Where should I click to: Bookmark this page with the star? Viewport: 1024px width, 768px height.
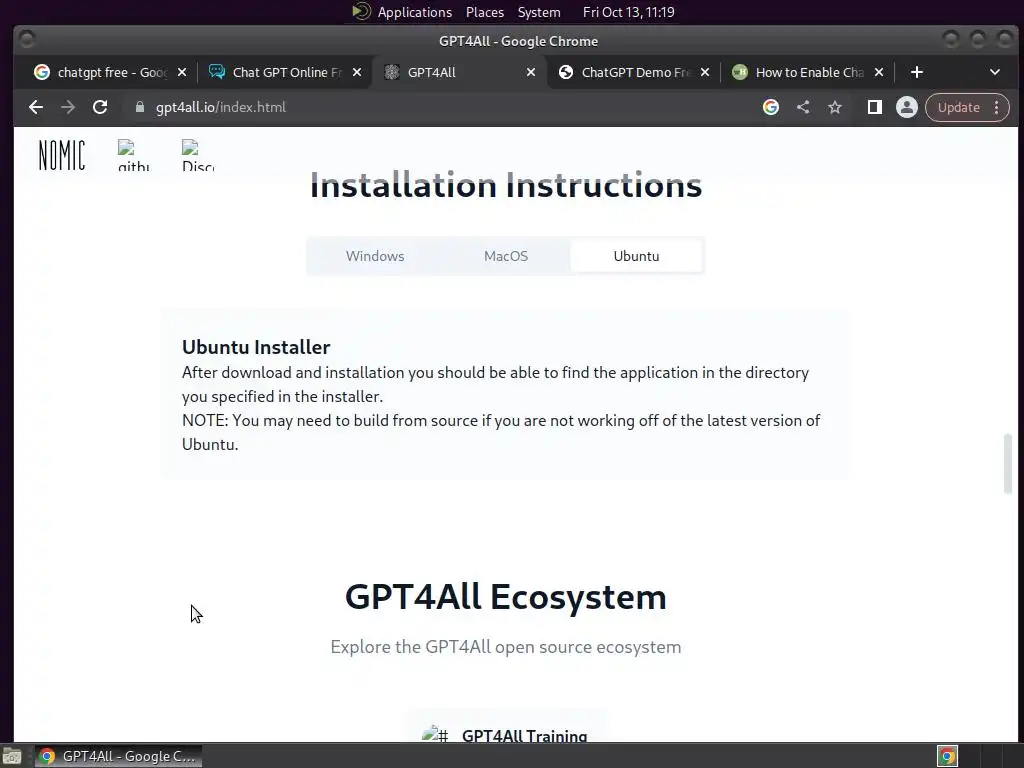(x=835, y=107)
